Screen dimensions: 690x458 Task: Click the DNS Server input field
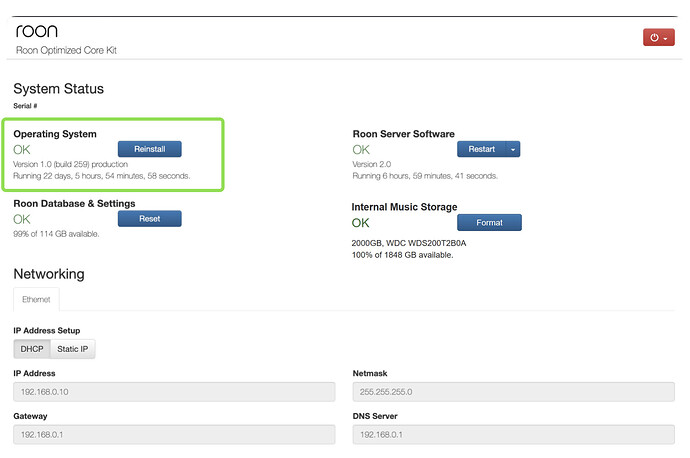pyautogui.click(x=513, y=434)
